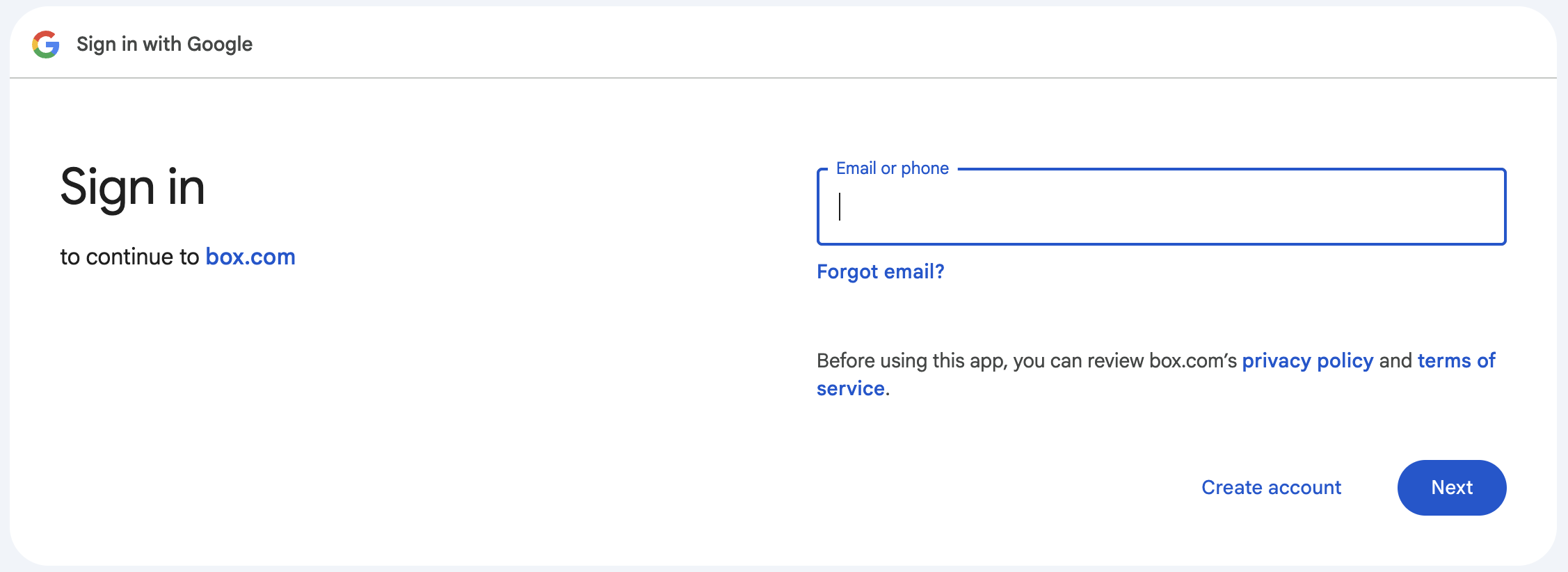Focus the Email or phone input field
The height and width of the screenshot is (572, 1568).
tap(1162, 207)
